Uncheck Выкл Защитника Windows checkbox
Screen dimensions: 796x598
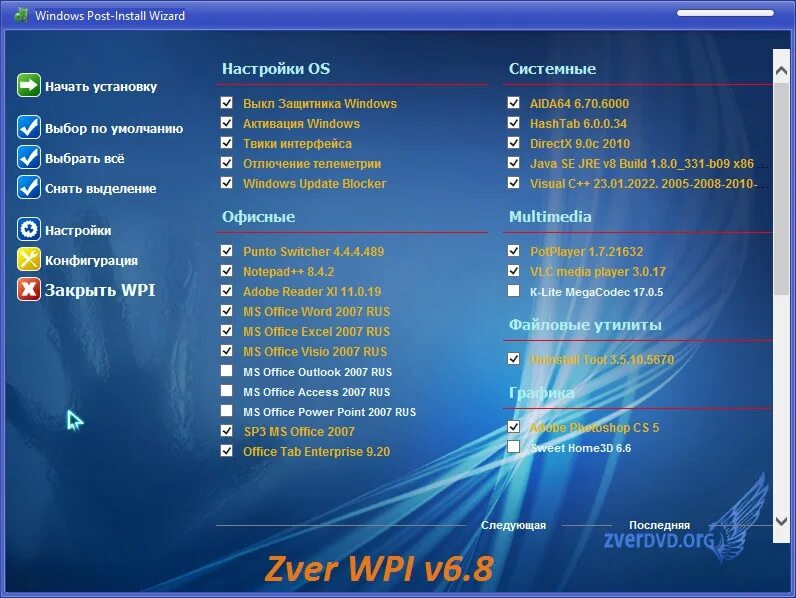pyautogui.click(x=226, y=103)
